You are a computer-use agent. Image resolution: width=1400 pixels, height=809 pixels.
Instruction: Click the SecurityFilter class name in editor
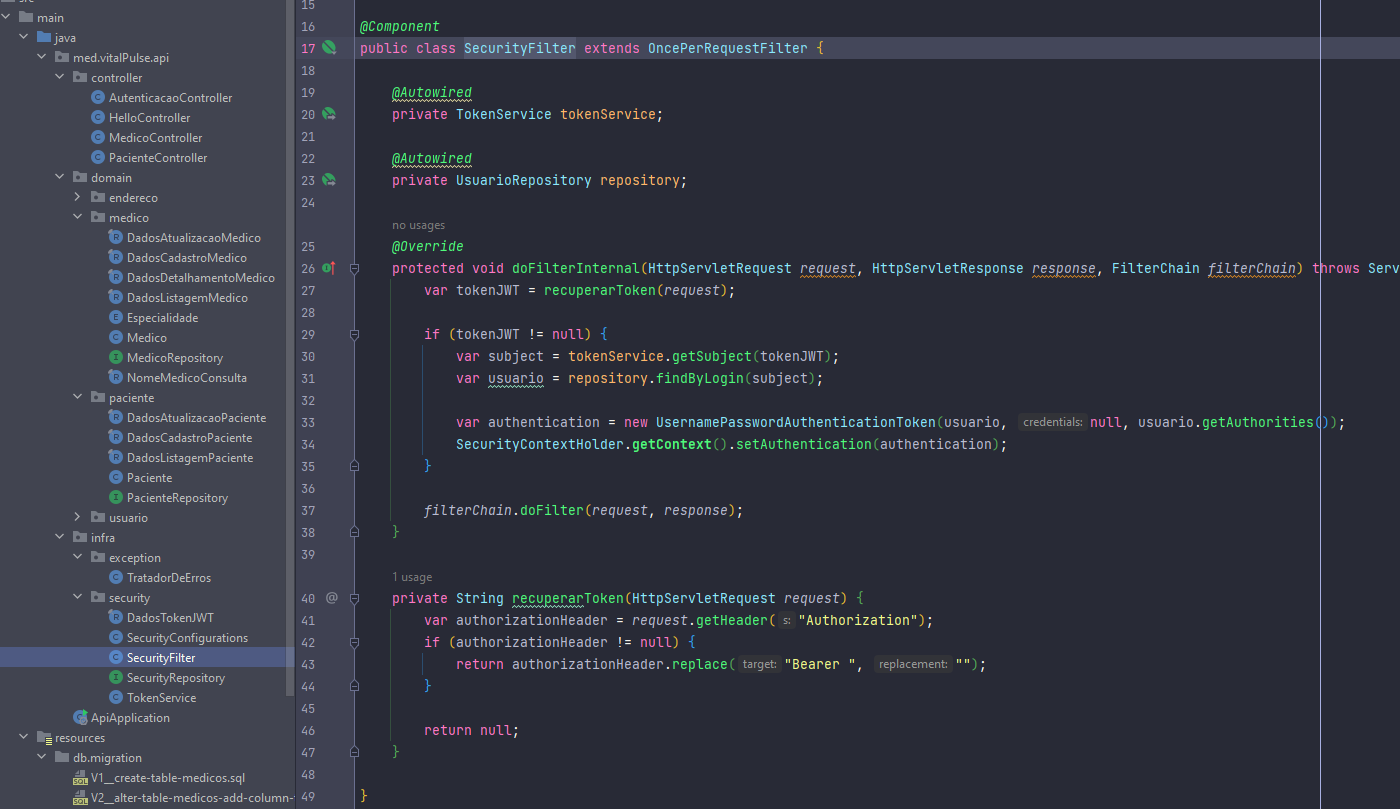[x=519, y=48]
